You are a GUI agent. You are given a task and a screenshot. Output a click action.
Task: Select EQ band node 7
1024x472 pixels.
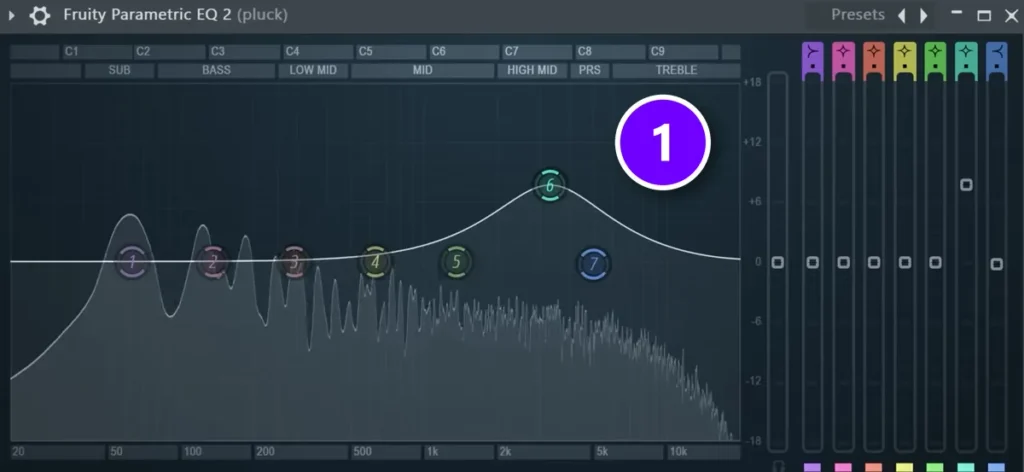click(x=593, y=264)
